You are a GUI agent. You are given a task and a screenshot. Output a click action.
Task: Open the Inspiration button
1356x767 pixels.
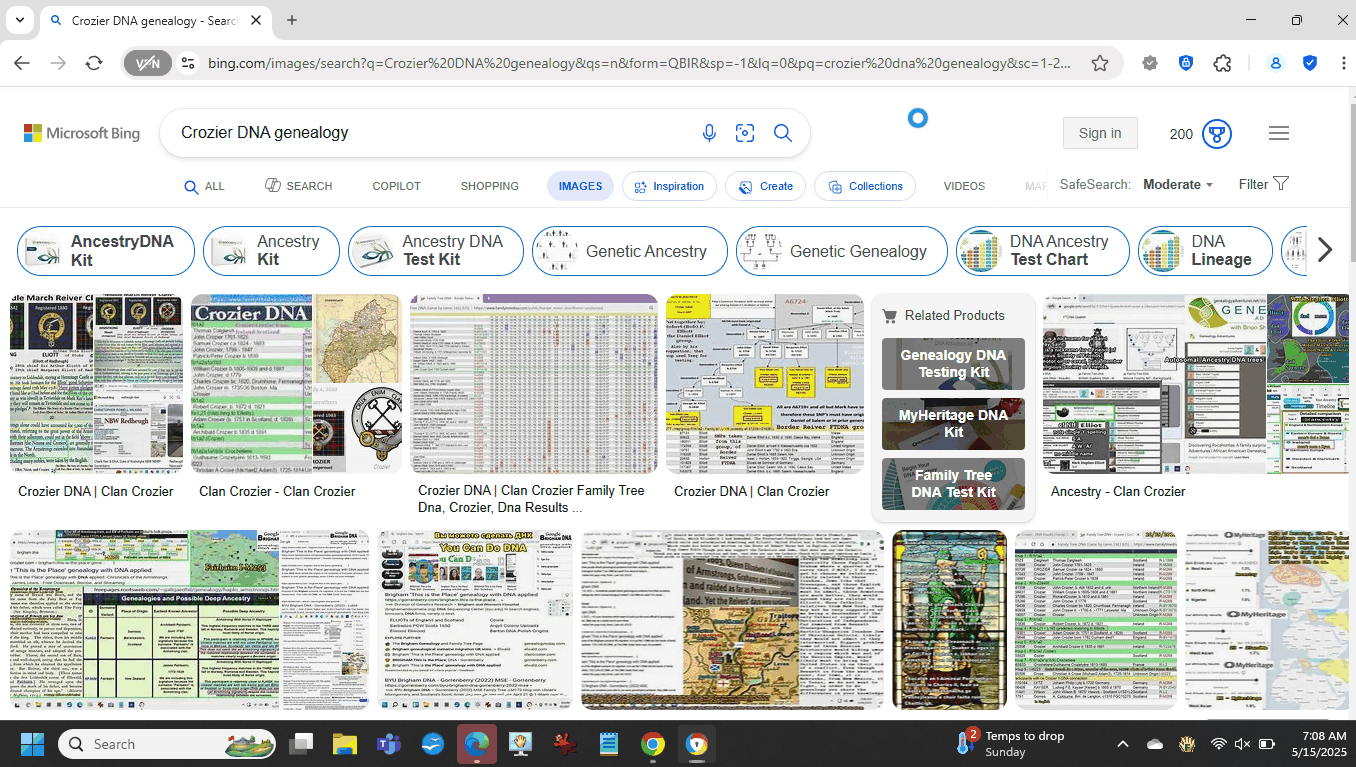(x=669, y=186)
